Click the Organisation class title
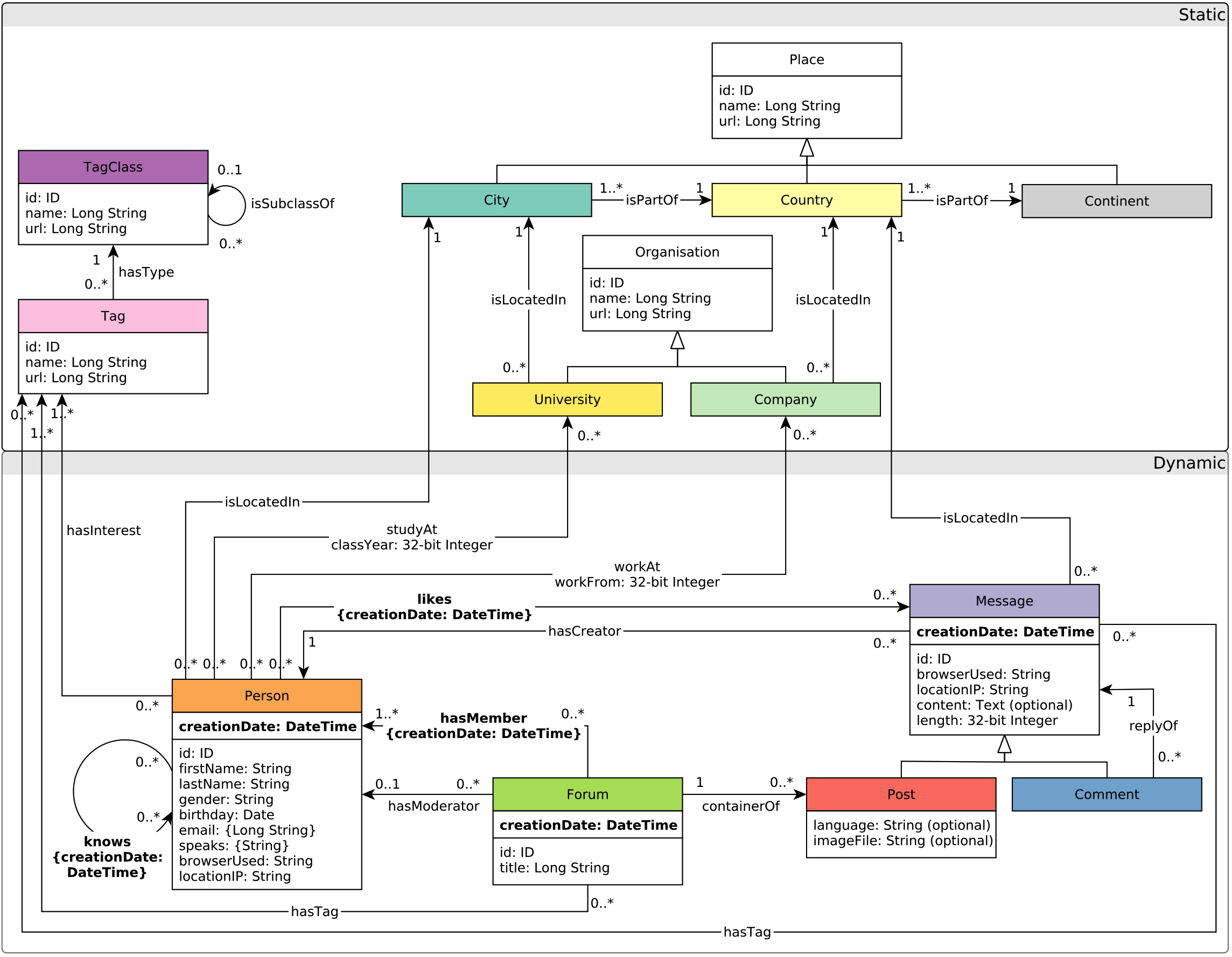Image resolution: width=1232 pixels, height=957 pixels. point(677,252)
